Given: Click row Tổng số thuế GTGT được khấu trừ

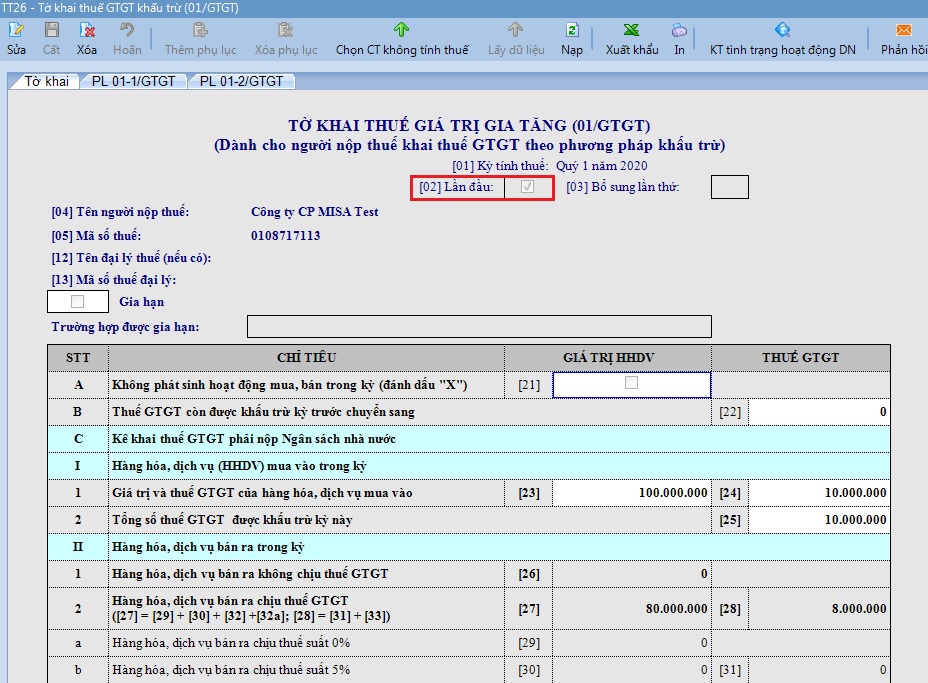Looking at the screenshot, I should (x=469, y=520).
